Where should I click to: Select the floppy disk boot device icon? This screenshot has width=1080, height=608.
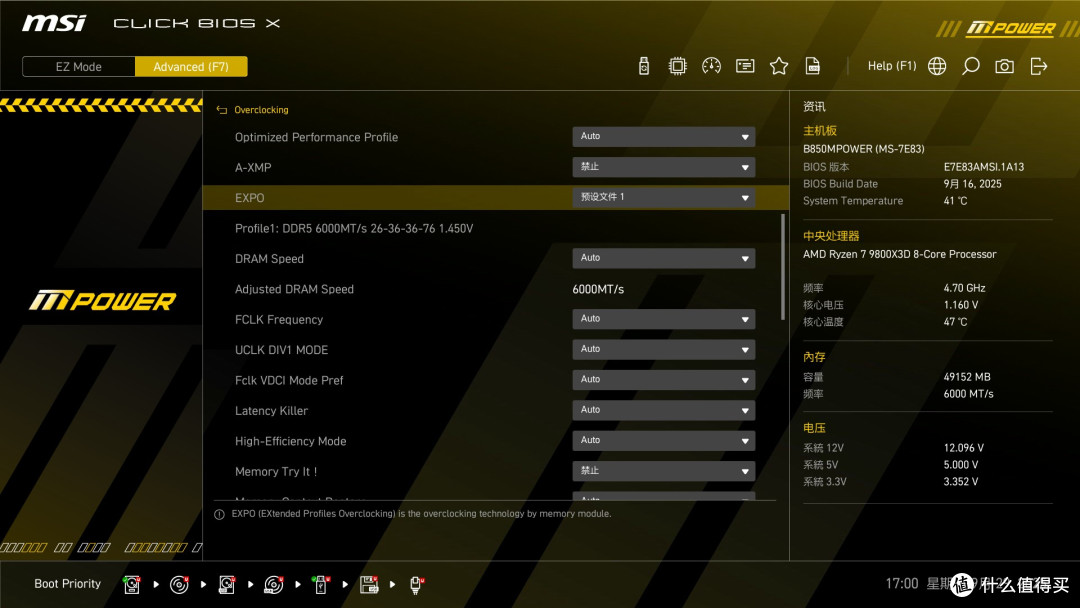(x=369, y=585)
